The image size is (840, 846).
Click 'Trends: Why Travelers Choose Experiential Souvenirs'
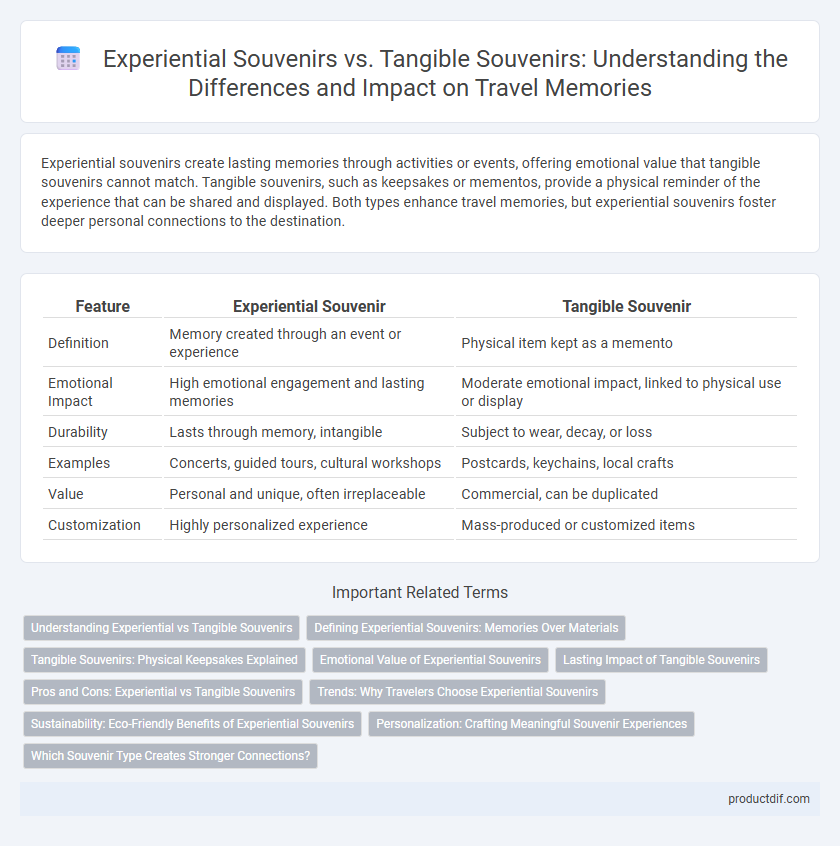[457, 692]
